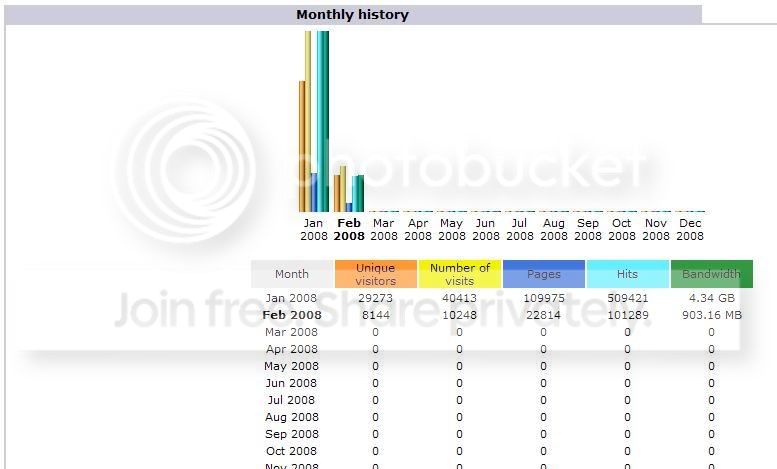
Task: Click the Nov 2008 label under the chart
Action: click(x=656, y=230)
